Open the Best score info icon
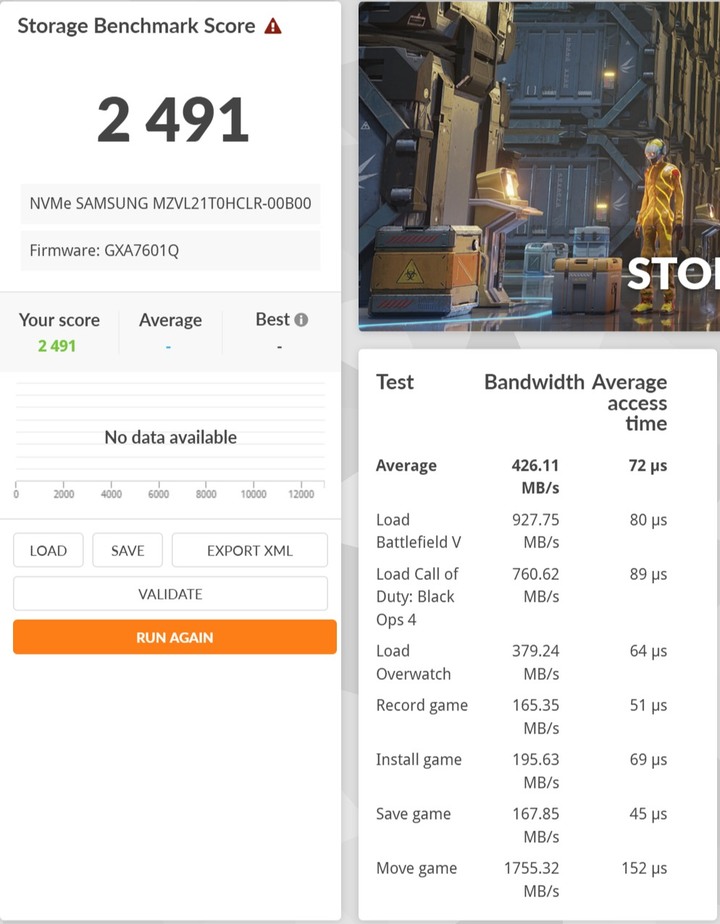Image resolution: width=720 pixels, height=924 pixels. pyautogui.click(x=301, y=320)
